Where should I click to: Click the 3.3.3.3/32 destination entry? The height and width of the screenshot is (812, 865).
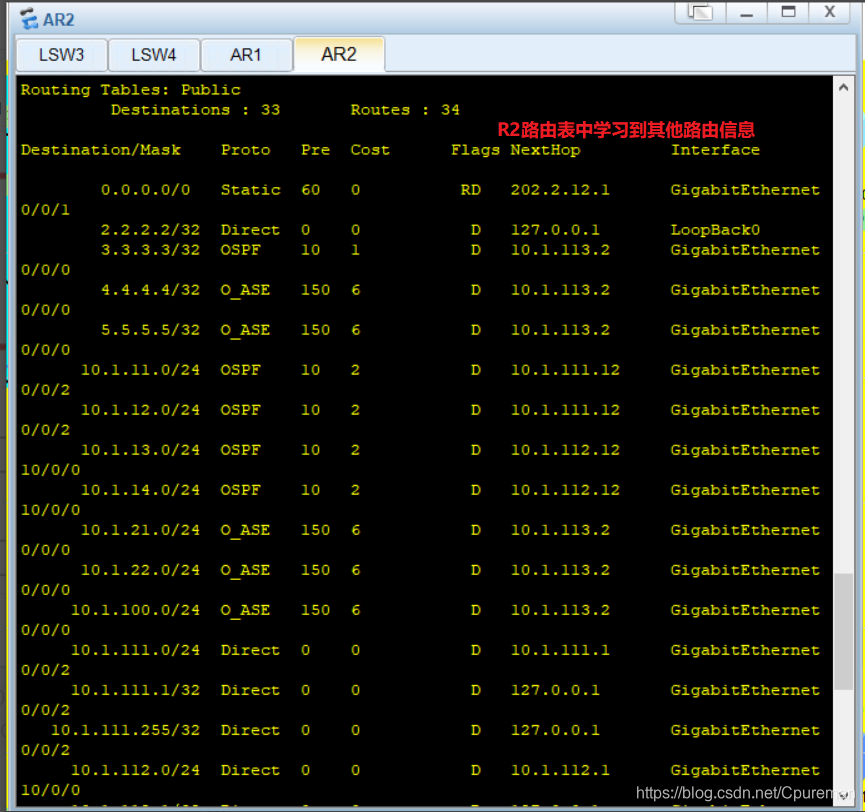[x=151, y=250]
